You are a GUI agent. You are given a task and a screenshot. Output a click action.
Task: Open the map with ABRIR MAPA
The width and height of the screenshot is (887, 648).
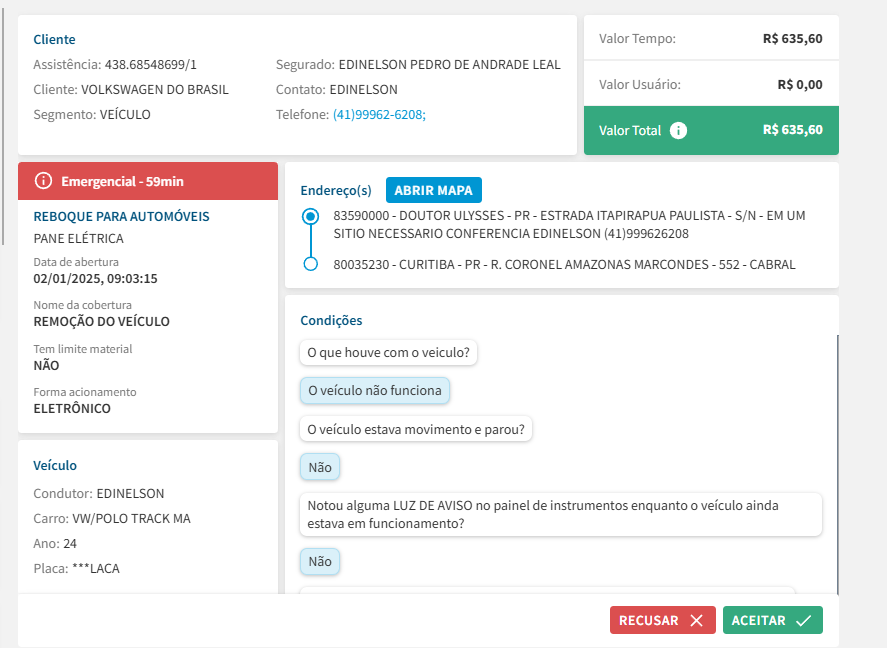(434, 190)
